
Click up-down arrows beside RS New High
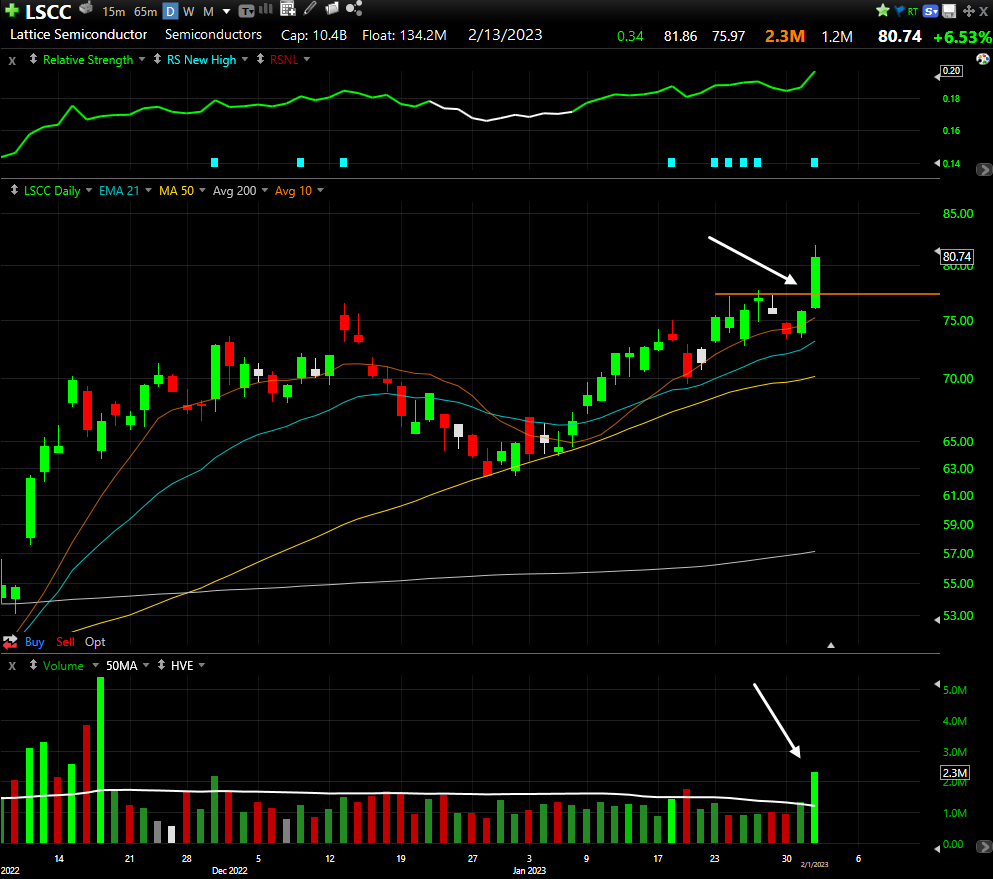tap(157, 59)
